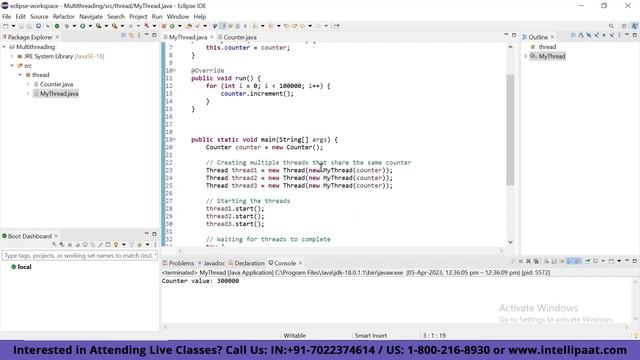Click the lightbulb icon in Boot Dashboard toolbar
The height and width of the screenshot is (360, 640).
(116, 245)
